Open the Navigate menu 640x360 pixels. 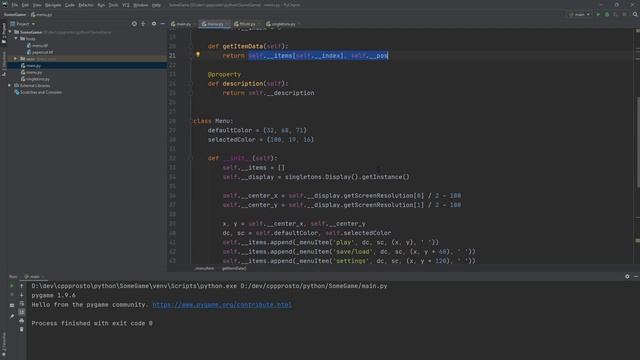[x=53, y=5]
